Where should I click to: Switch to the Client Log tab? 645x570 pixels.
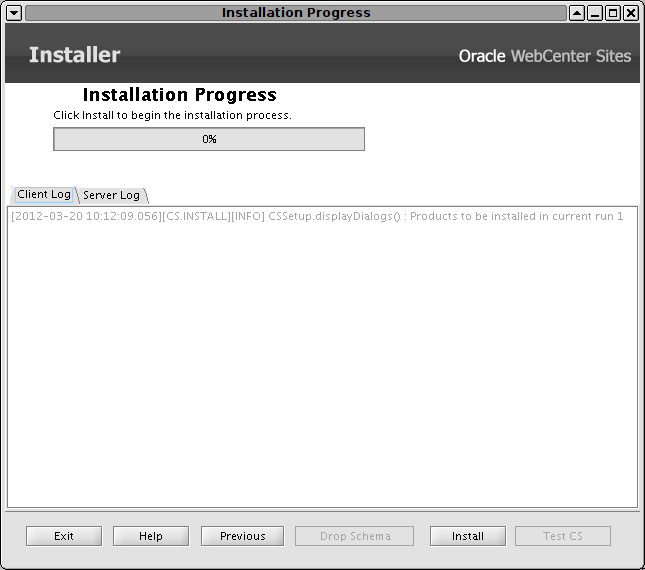(44, 195)
